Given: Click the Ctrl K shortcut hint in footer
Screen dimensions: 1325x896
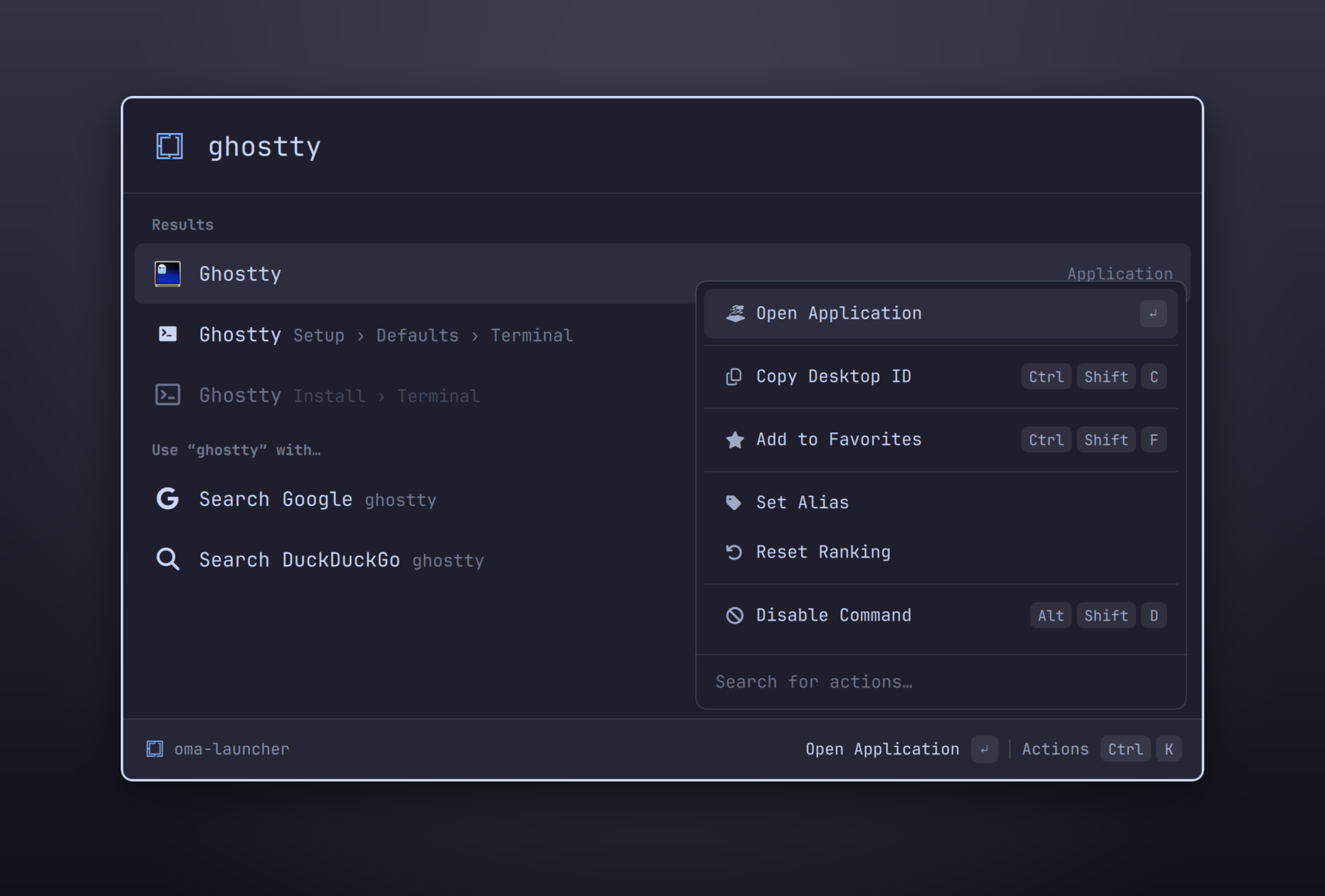Looking at the screenshot, I should pyautogui.click(x=1141, y=749).
